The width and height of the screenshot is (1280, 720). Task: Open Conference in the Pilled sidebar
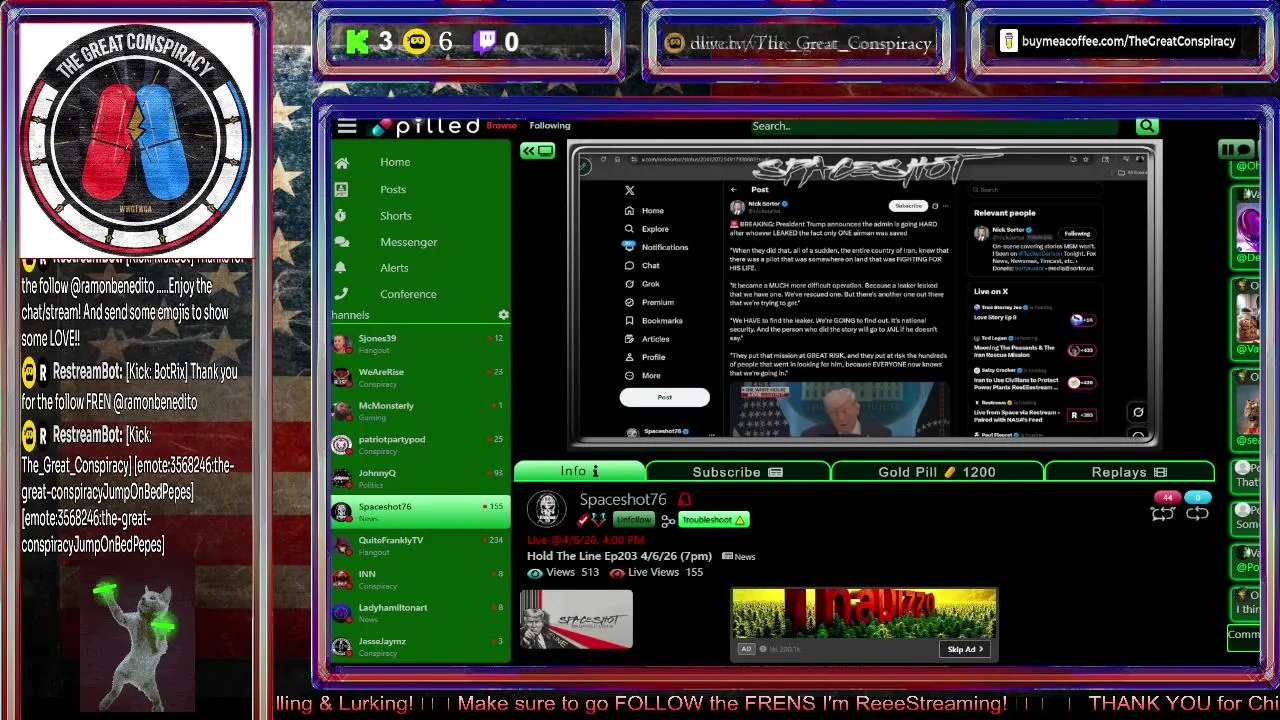point(408,294)
